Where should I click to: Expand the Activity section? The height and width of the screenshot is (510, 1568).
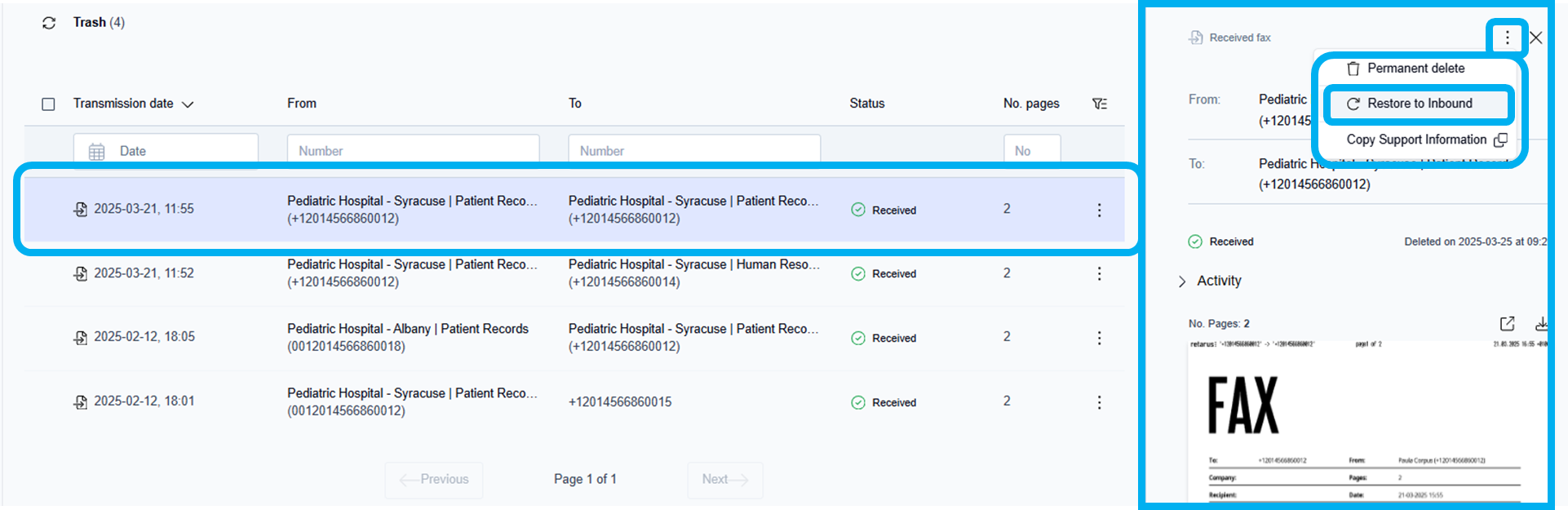click(1182, 282)
